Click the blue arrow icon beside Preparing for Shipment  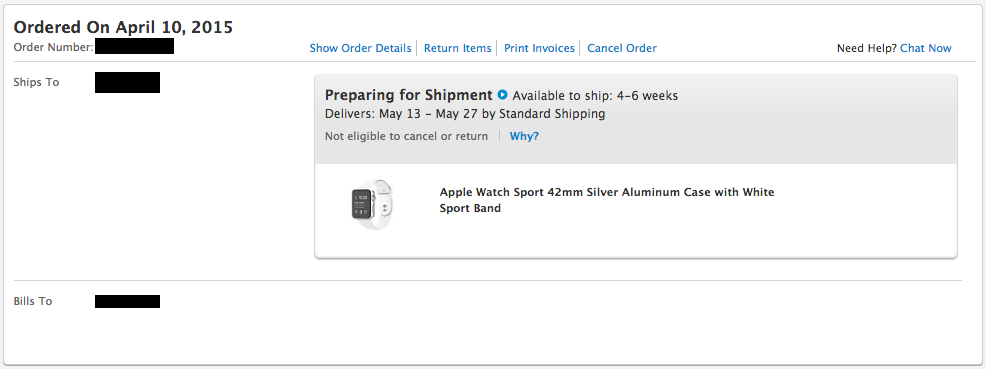pos(502,95)
